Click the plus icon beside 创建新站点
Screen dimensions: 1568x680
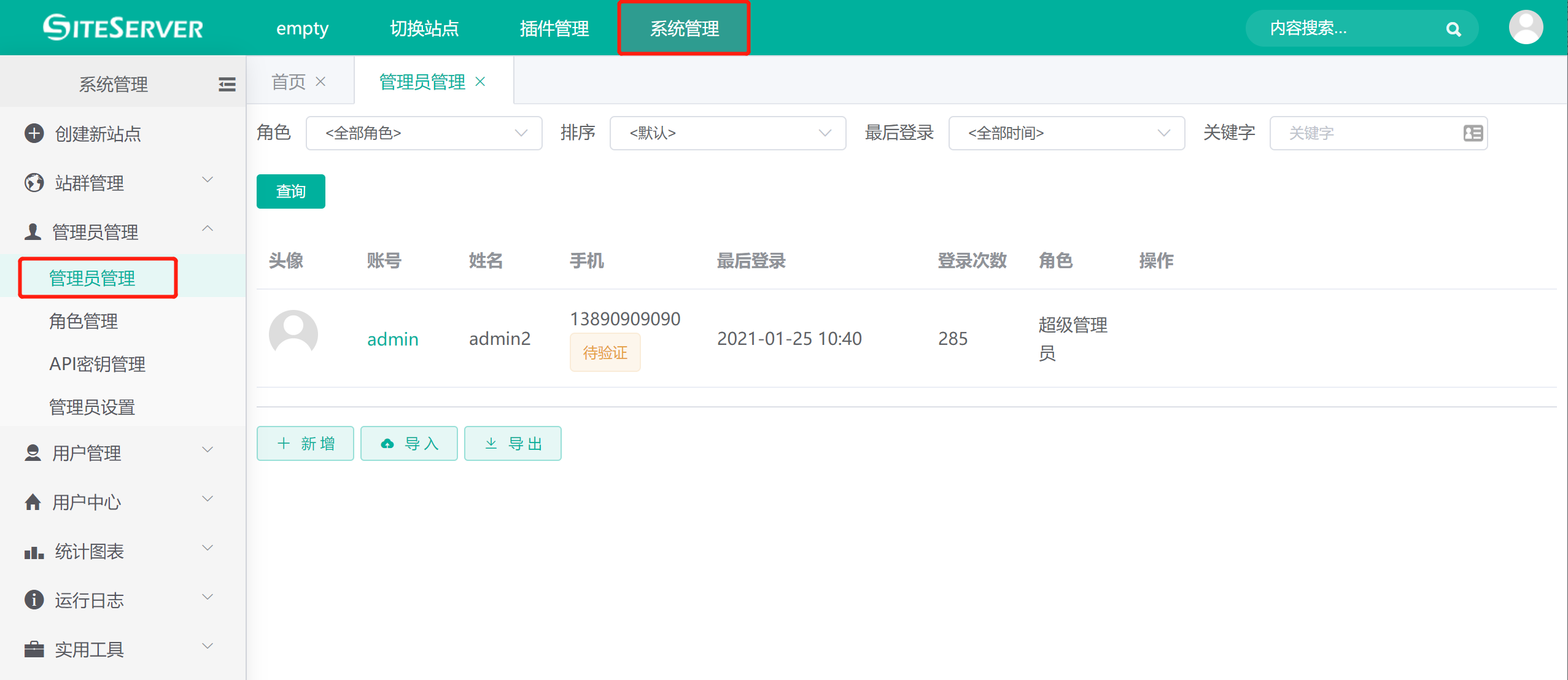tap(33, 133)
